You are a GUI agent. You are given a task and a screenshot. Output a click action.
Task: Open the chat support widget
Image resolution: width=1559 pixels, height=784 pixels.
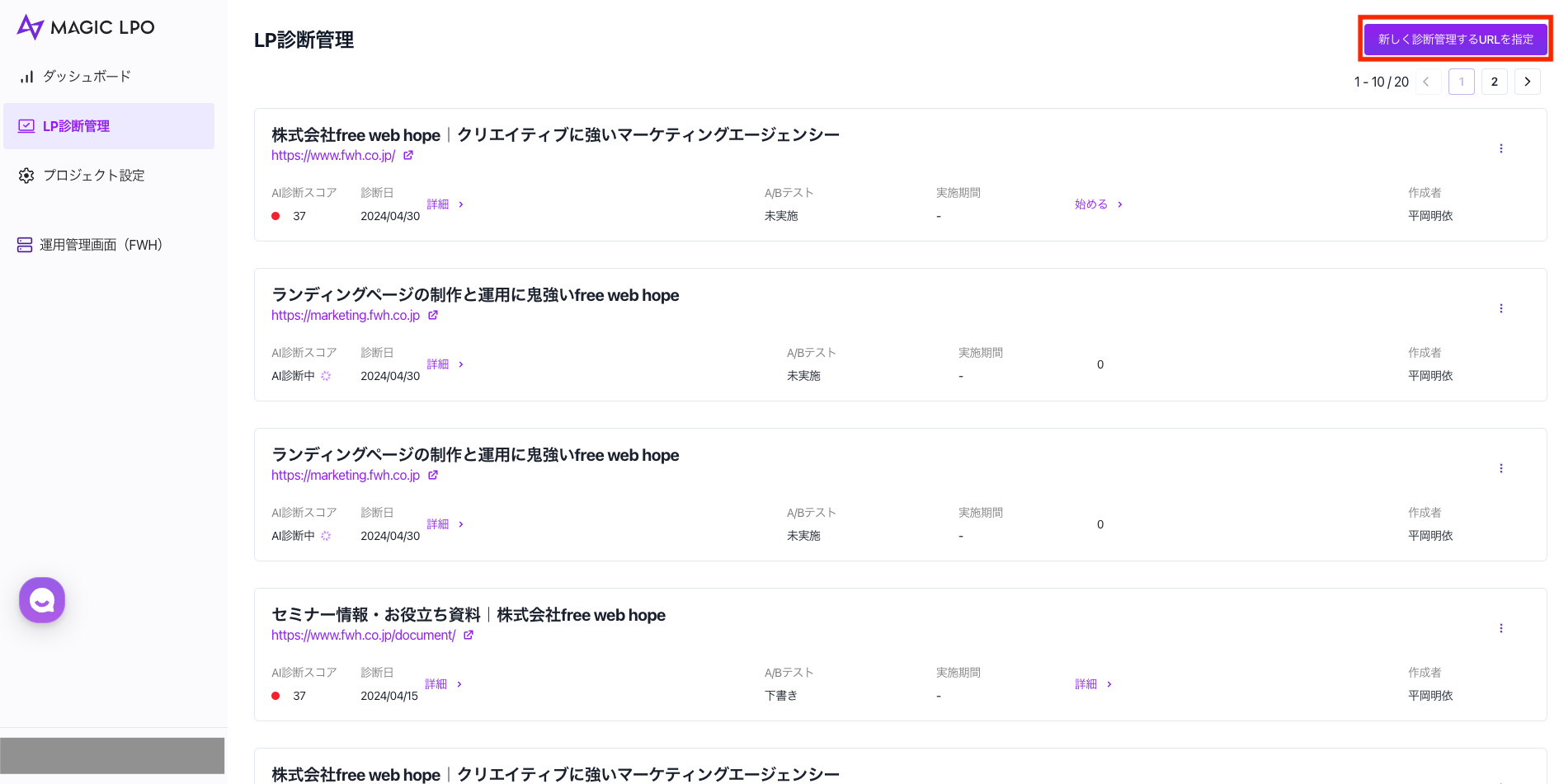coord(42,600)
